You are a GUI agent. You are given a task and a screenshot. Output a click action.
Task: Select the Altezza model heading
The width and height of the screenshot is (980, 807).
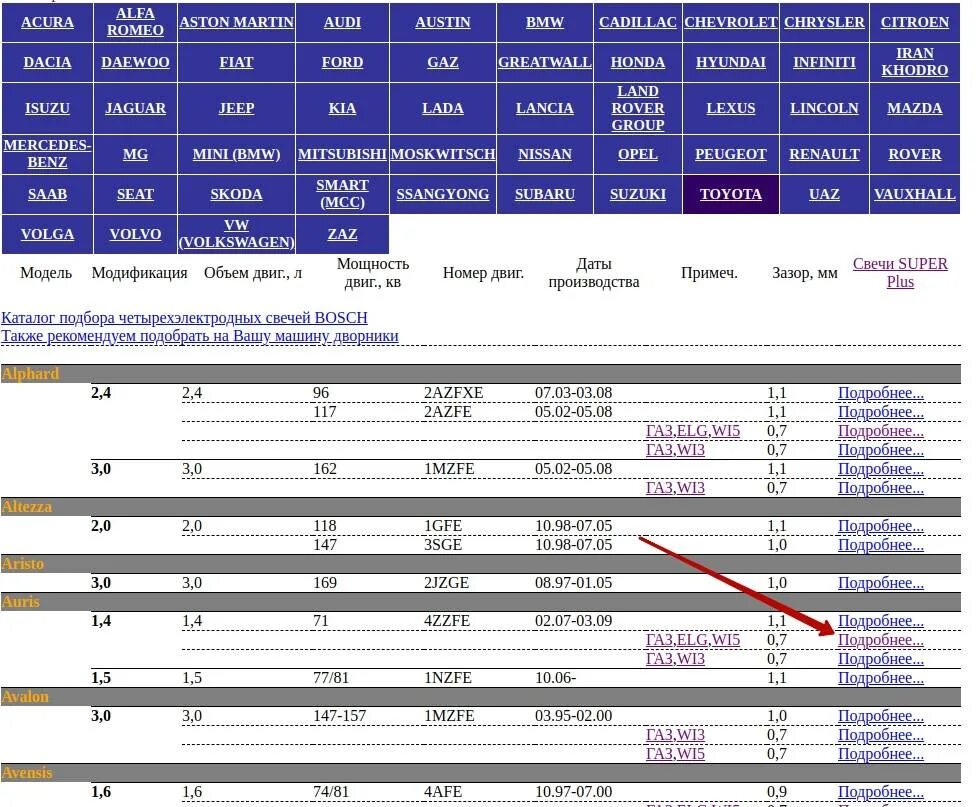(26, 506)
